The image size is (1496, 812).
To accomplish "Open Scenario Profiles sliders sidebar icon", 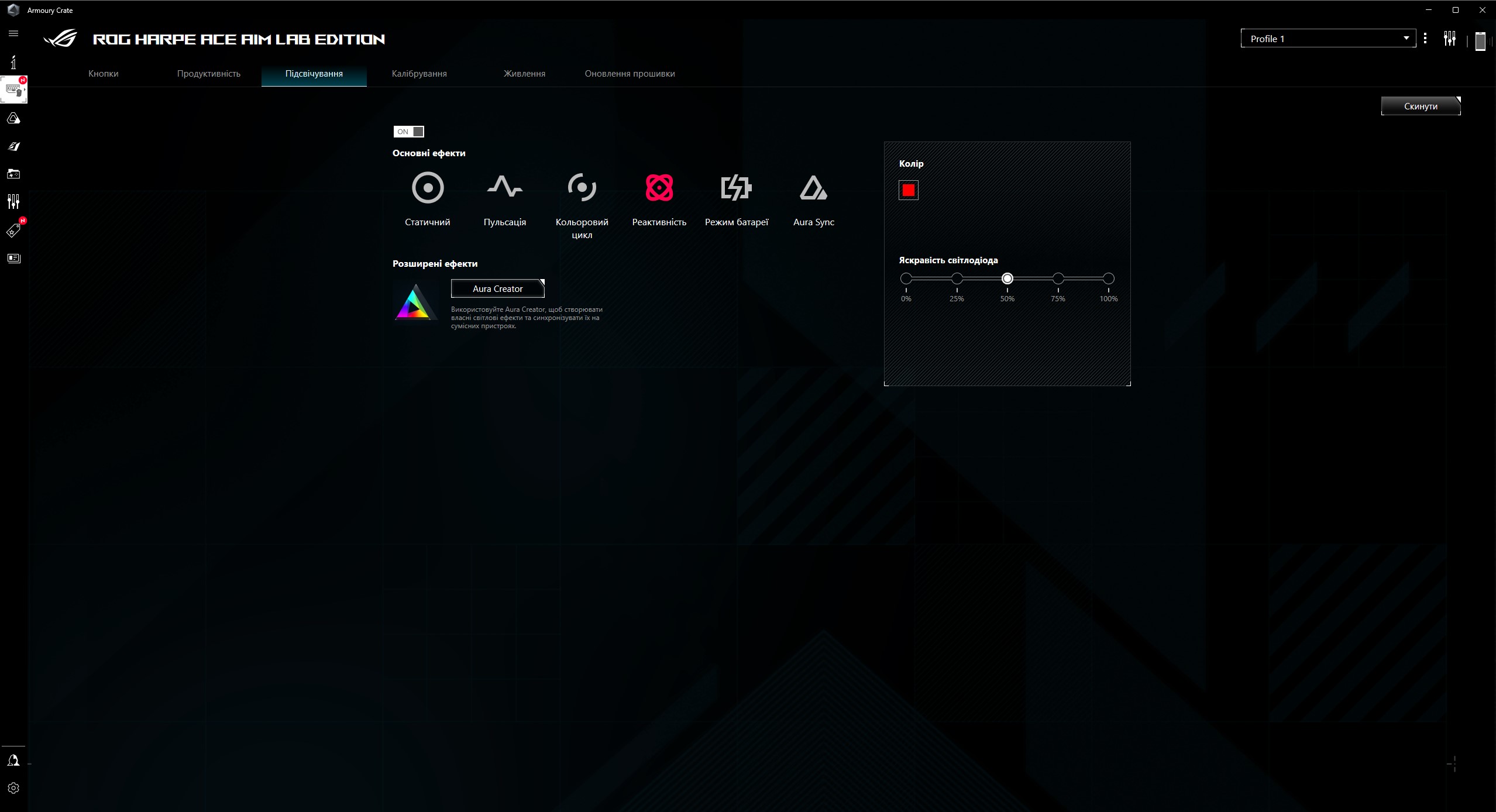I will 13,202.
